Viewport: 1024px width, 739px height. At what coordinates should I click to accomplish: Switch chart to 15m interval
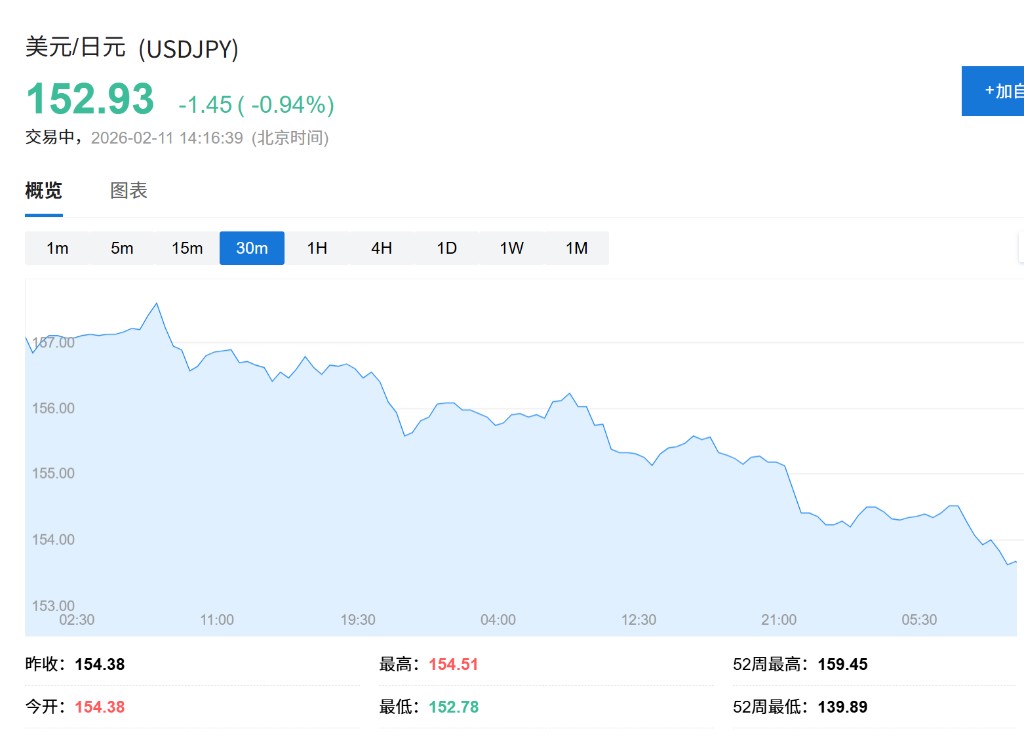coord(187,248)
